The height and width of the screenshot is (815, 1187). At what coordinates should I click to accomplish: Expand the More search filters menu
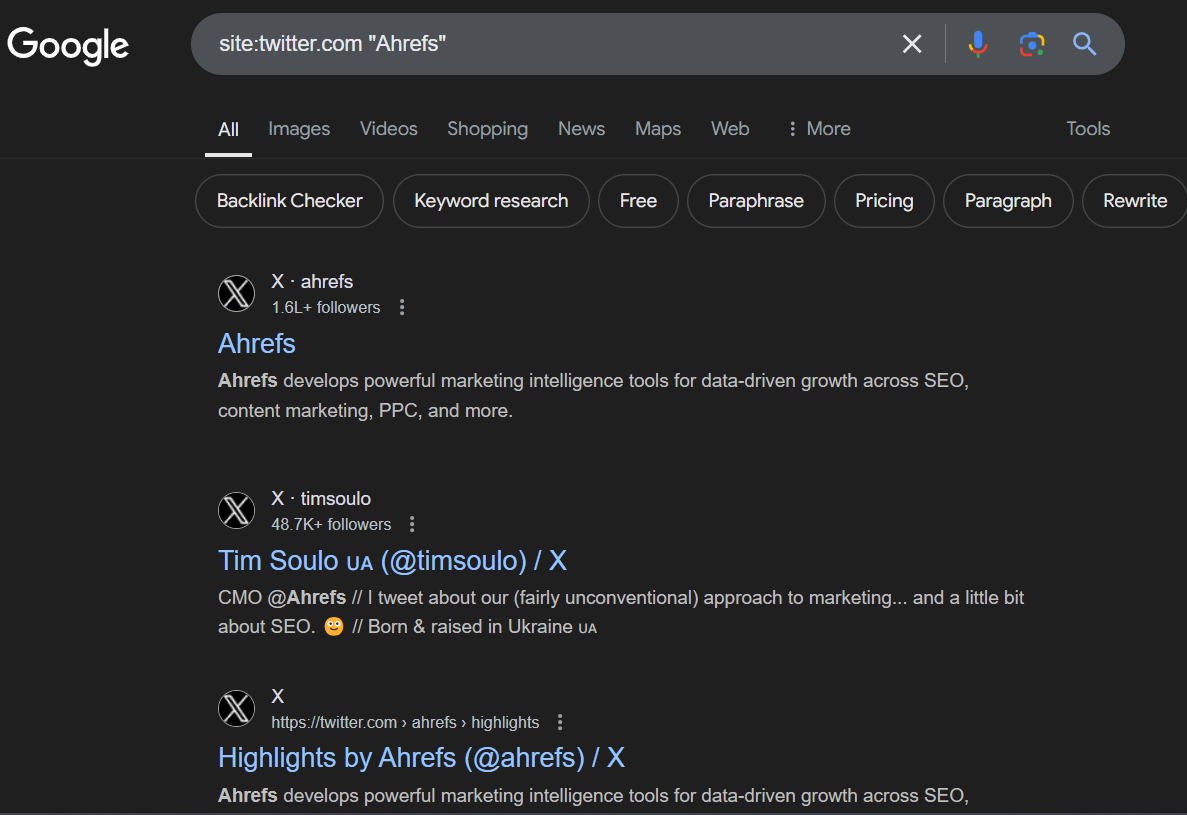[819, 129]
